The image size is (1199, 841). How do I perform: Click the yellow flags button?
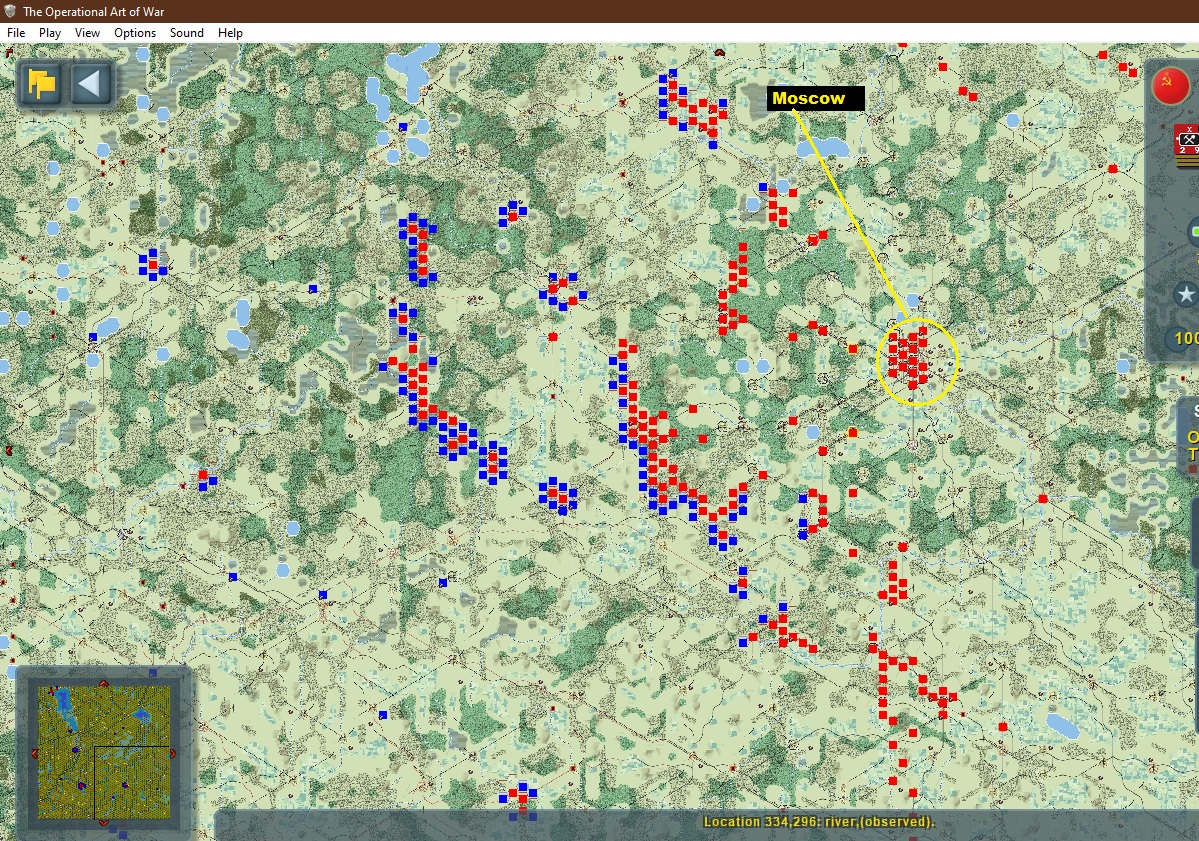(x=40, y=83)
